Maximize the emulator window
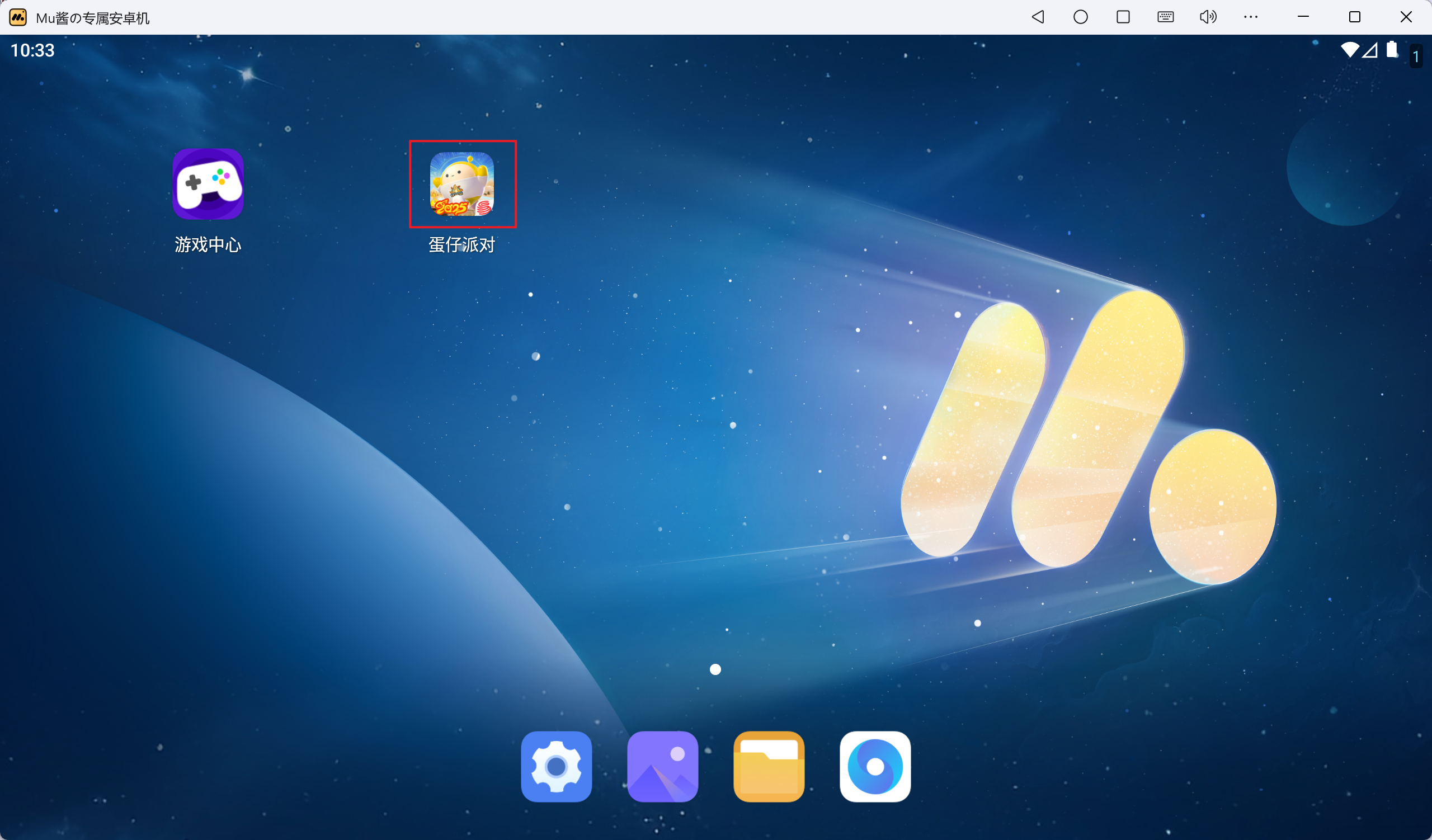Screen dimensions: 1432x840 tap(1355, 17)
